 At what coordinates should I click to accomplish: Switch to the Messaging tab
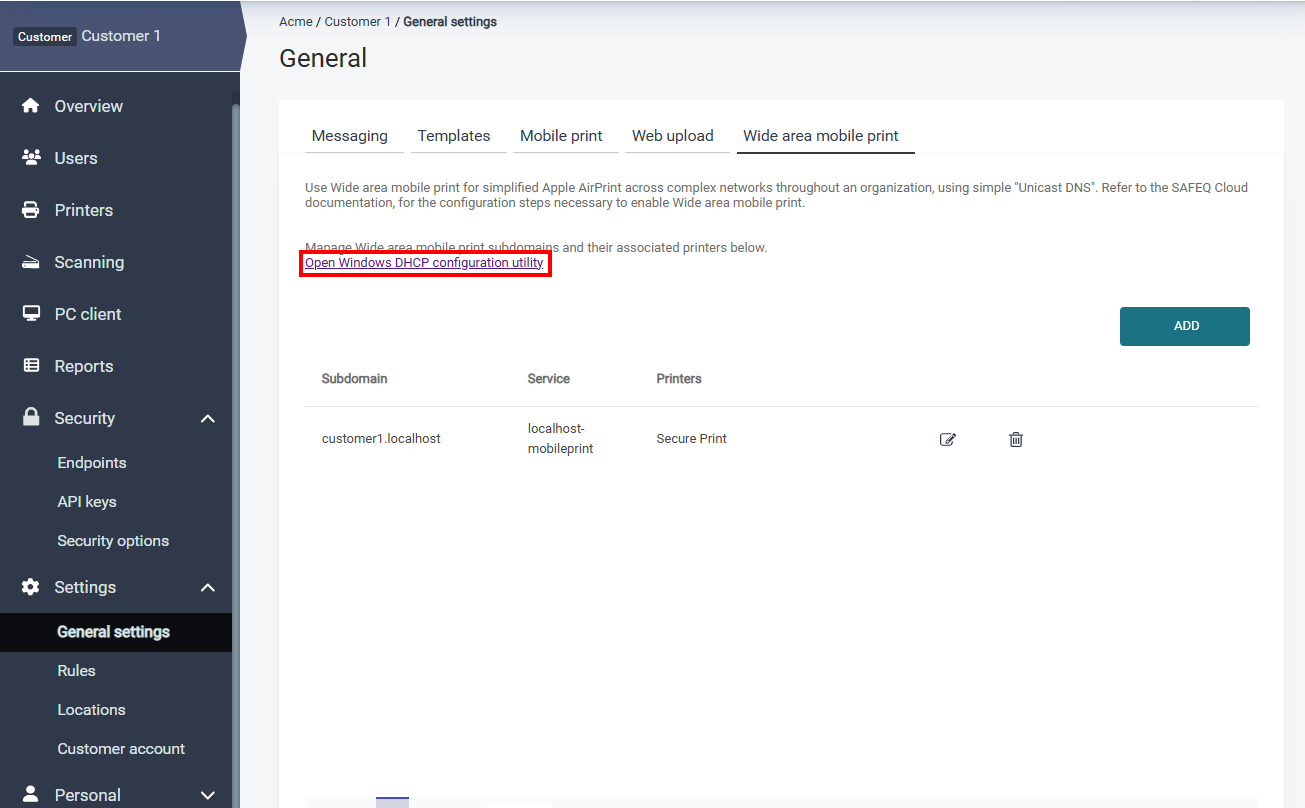pyautogui.click(x=350, y=136)
